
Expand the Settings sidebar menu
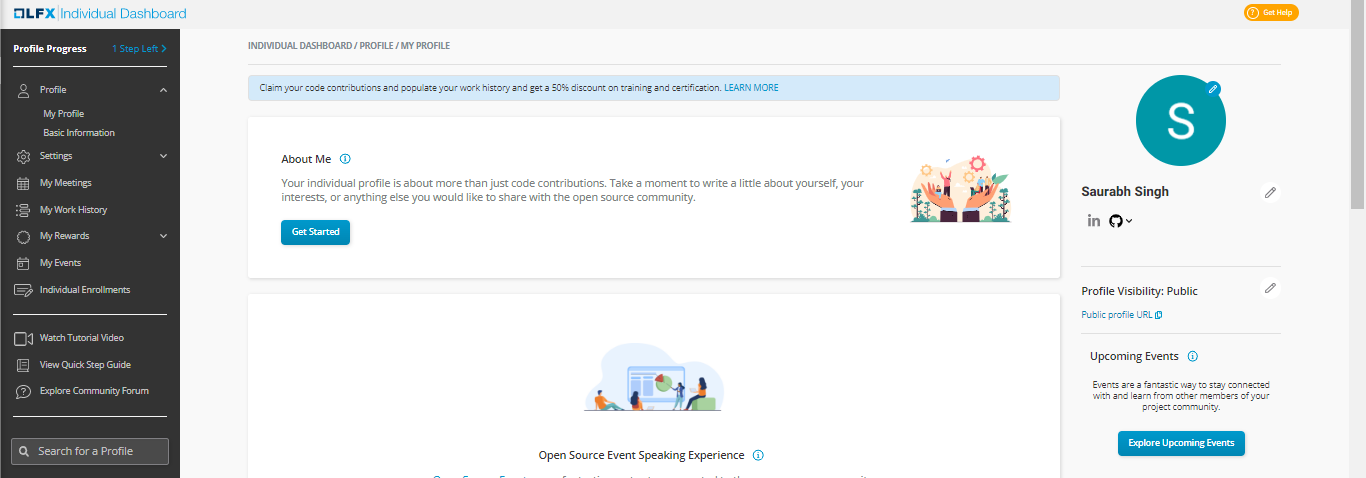[x=163, y=156]
